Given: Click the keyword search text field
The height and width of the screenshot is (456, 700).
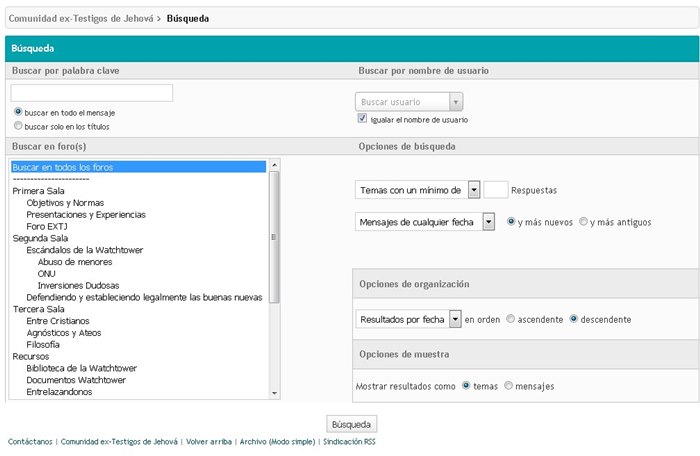Looking at the screenshot, I should tap(92, 93).
